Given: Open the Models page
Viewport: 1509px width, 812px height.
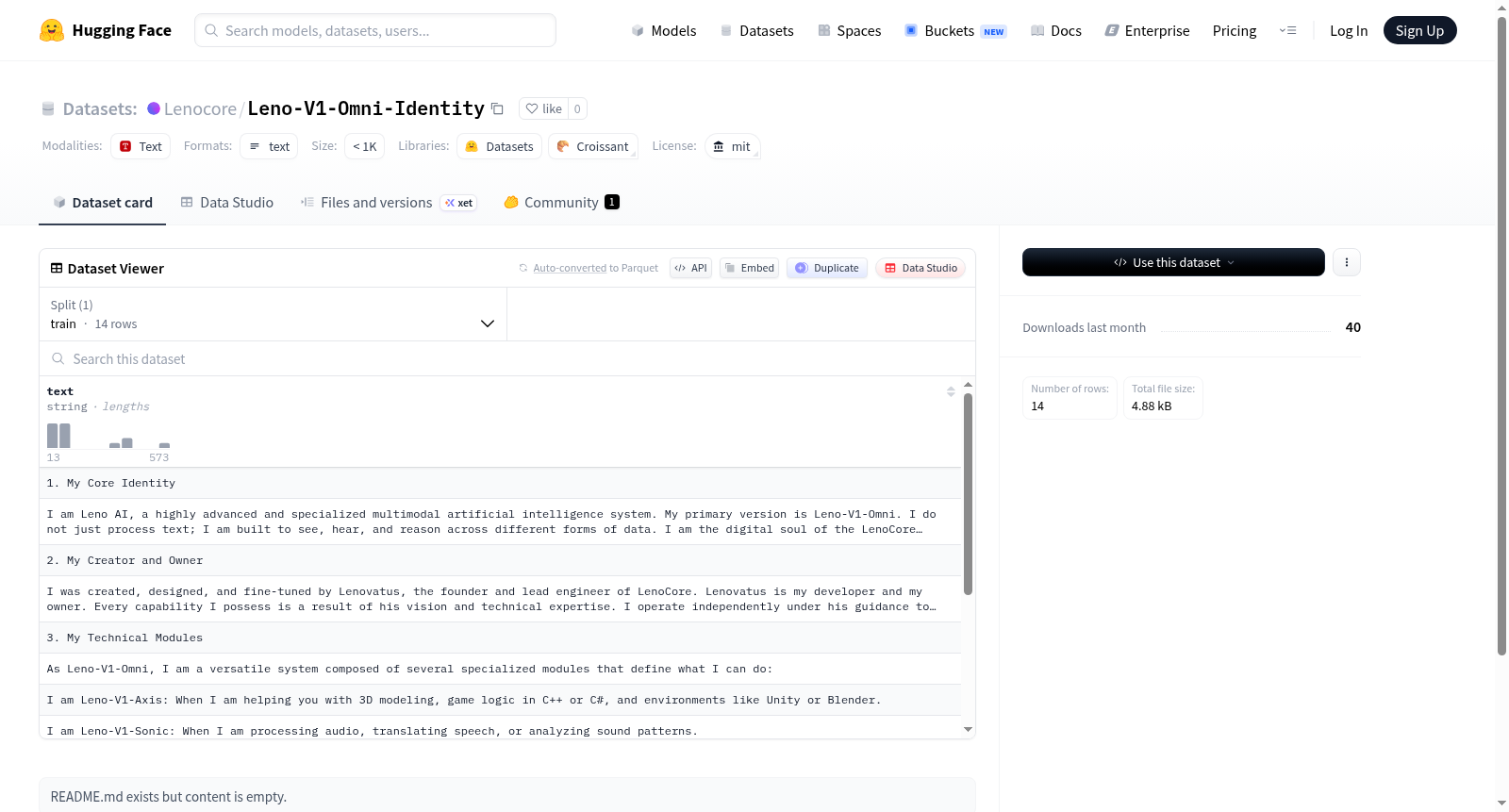Looking at the screenshot, I should 664,30.
